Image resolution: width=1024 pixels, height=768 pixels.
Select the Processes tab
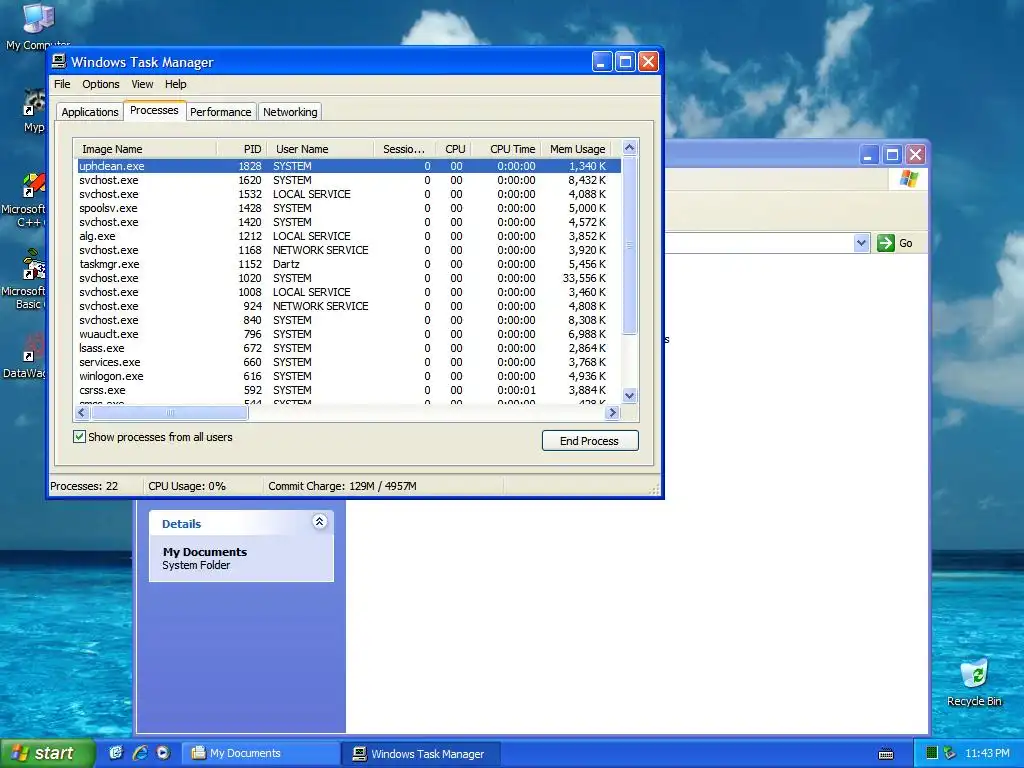tap(154, 110)
